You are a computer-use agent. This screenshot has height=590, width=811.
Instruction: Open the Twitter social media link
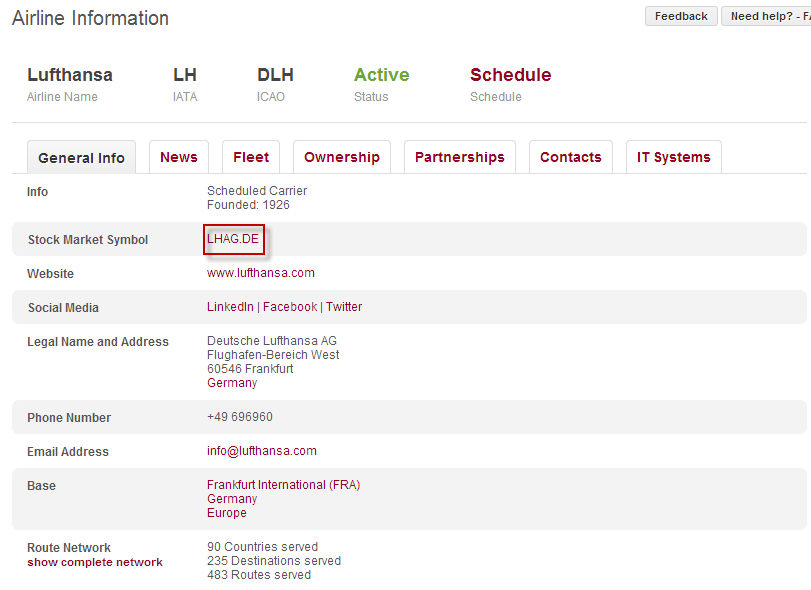344,307
